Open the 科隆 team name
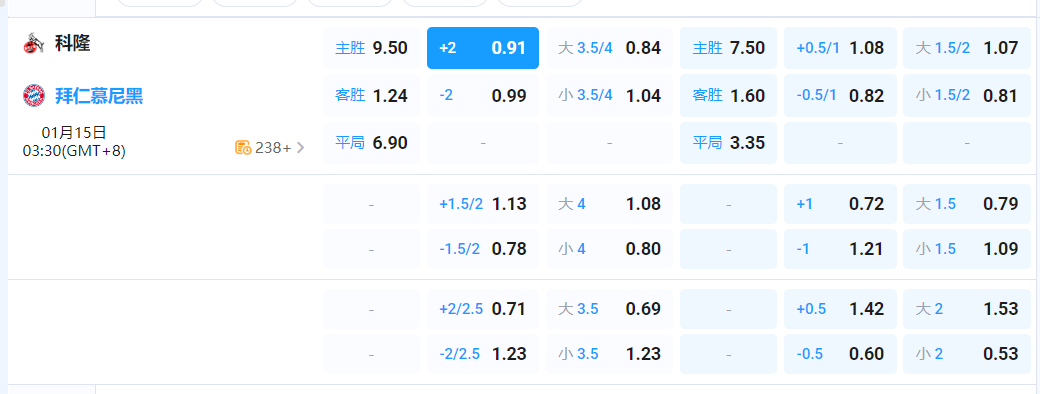Screen dimensions: 1040x394 72,44
